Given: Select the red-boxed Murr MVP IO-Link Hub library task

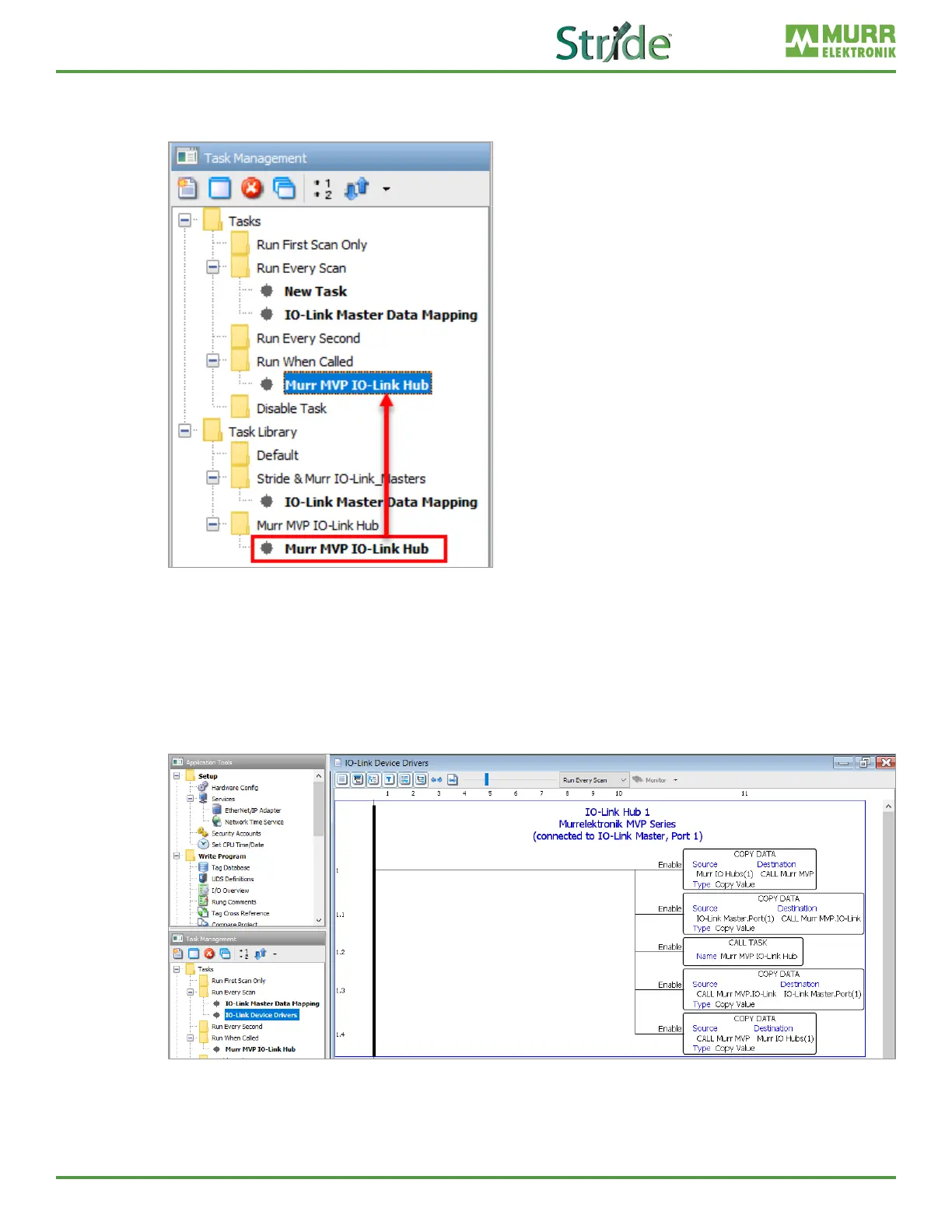Looking at the screenshot, I should [x=356, y=548].
